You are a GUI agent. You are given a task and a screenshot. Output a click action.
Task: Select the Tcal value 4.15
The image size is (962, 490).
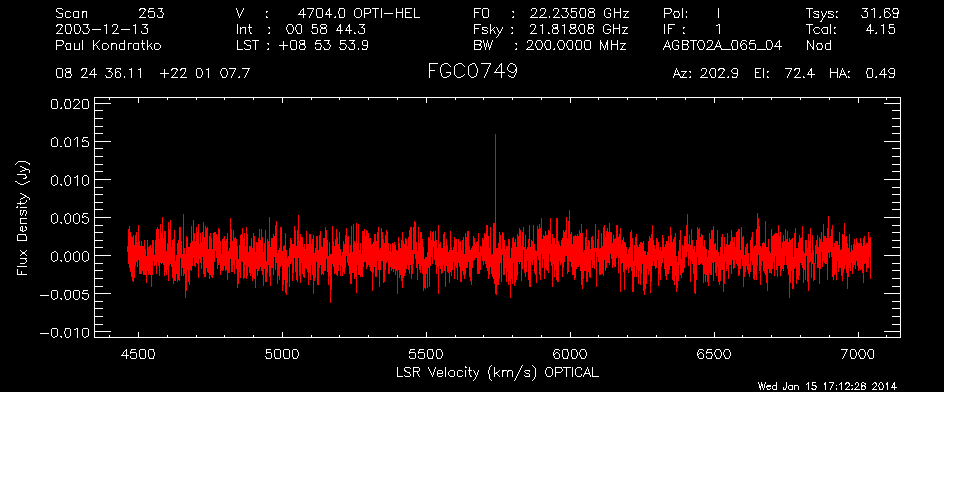[879, 29]
